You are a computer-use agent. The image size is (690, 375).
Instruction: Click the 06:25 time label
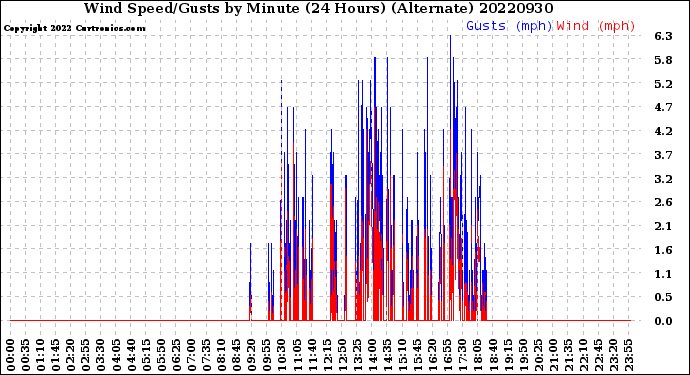click(x=176, y=355)
